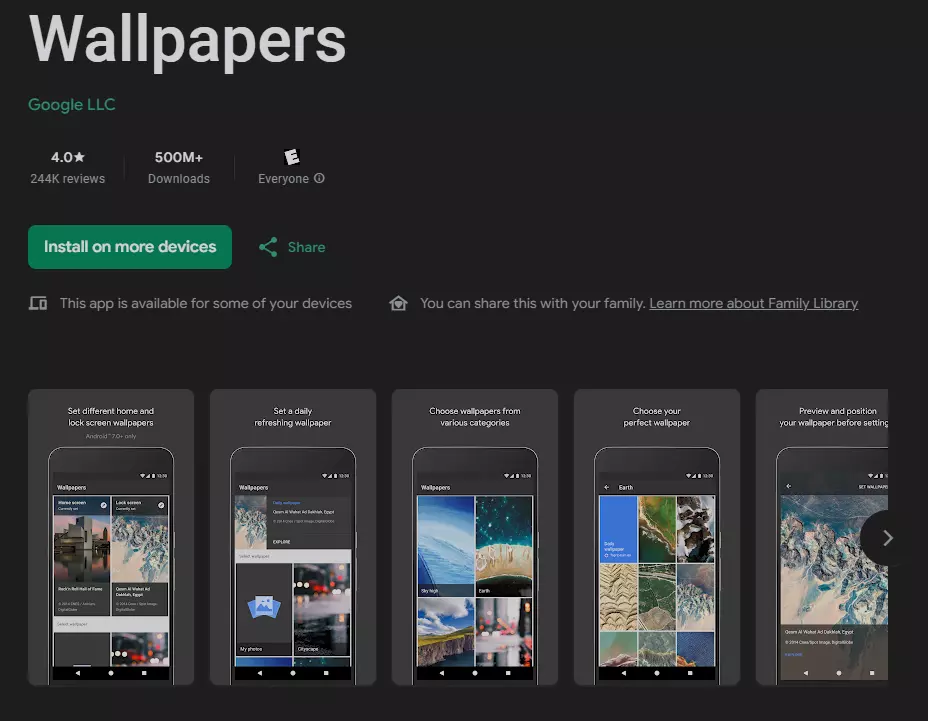The image size is (928, 721).
Task: Open the Google LLC developer page
Action: pos(72,104)
